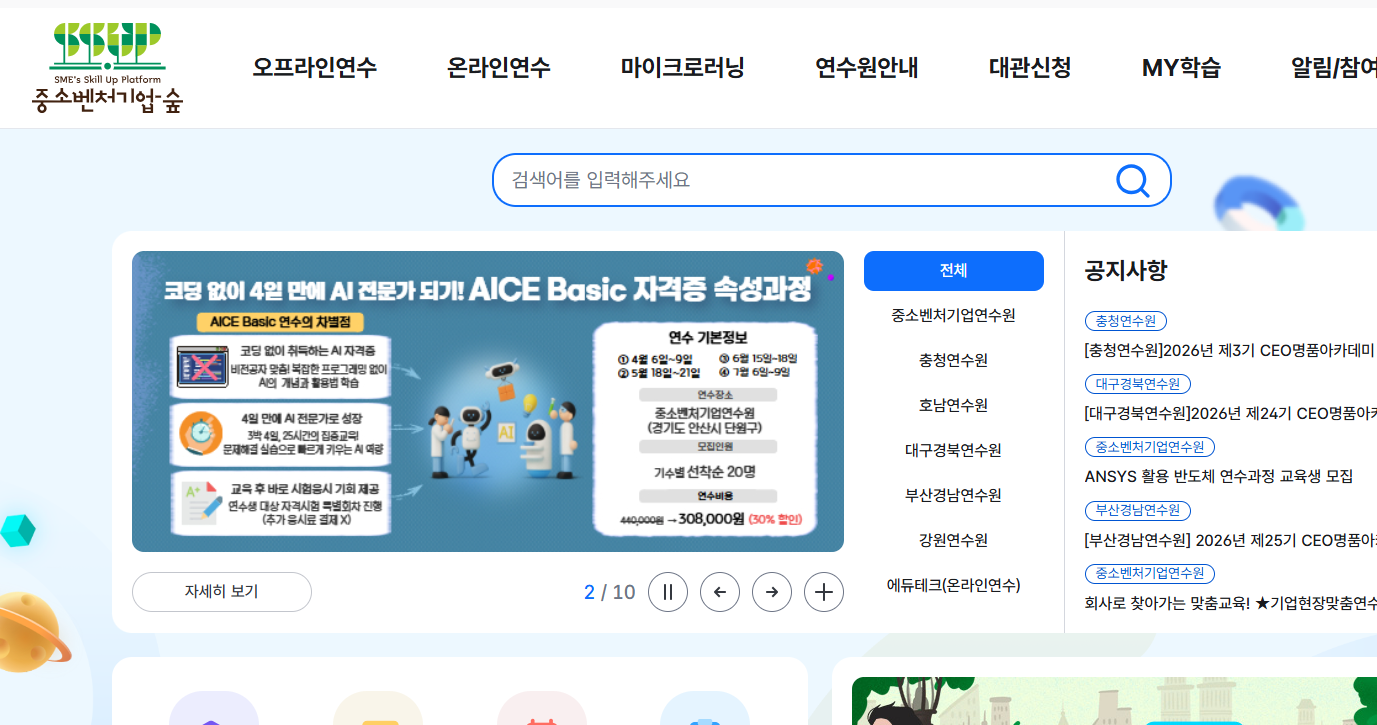This screenshot has height=725, width=1377.
Task: Open the 공지사항 heading
Action: (x=1125, y=270)
